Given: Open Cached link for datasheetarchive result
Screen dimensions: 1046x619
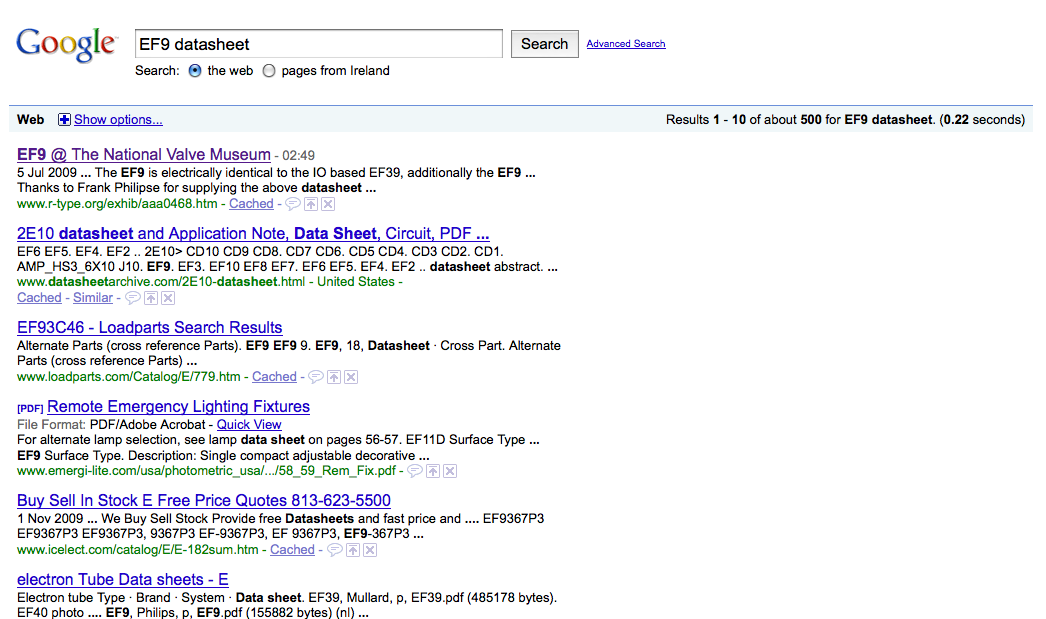Looking at the screenshot, I should pos(39,298).
